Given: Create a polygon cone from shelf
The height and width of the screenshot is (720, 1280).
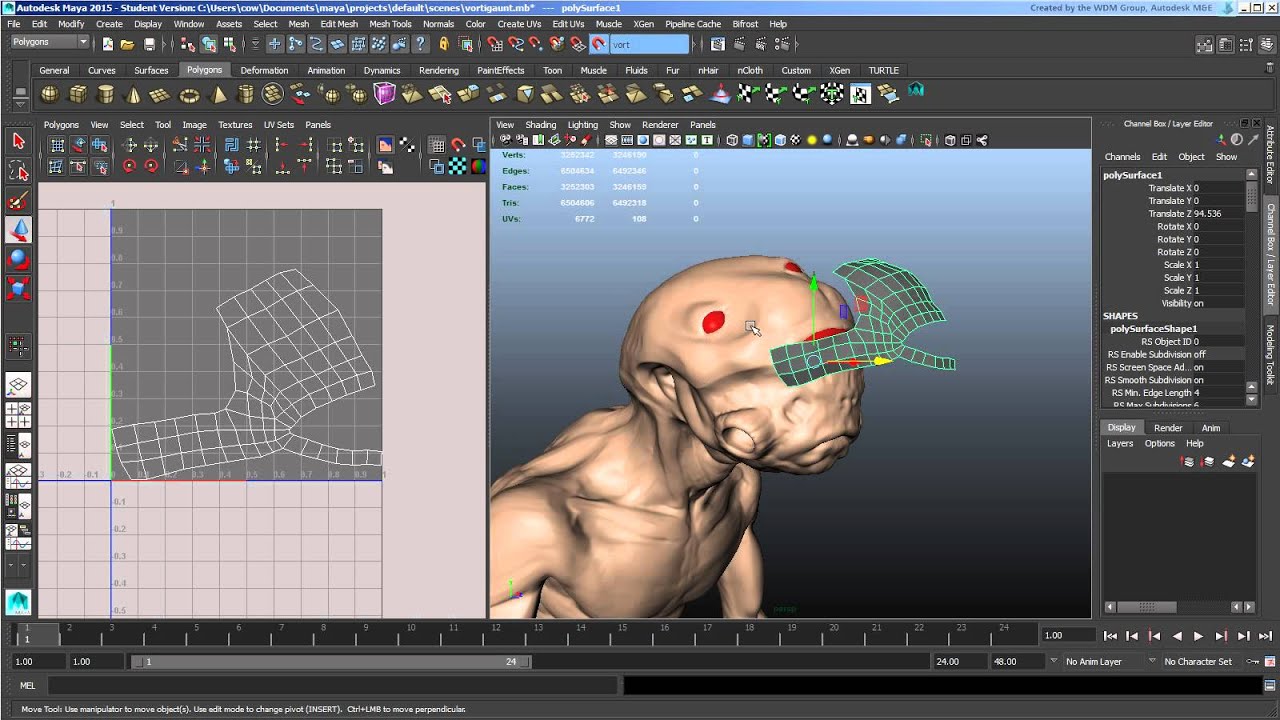Looking at the screenshot, I should (x=132, y=94).
